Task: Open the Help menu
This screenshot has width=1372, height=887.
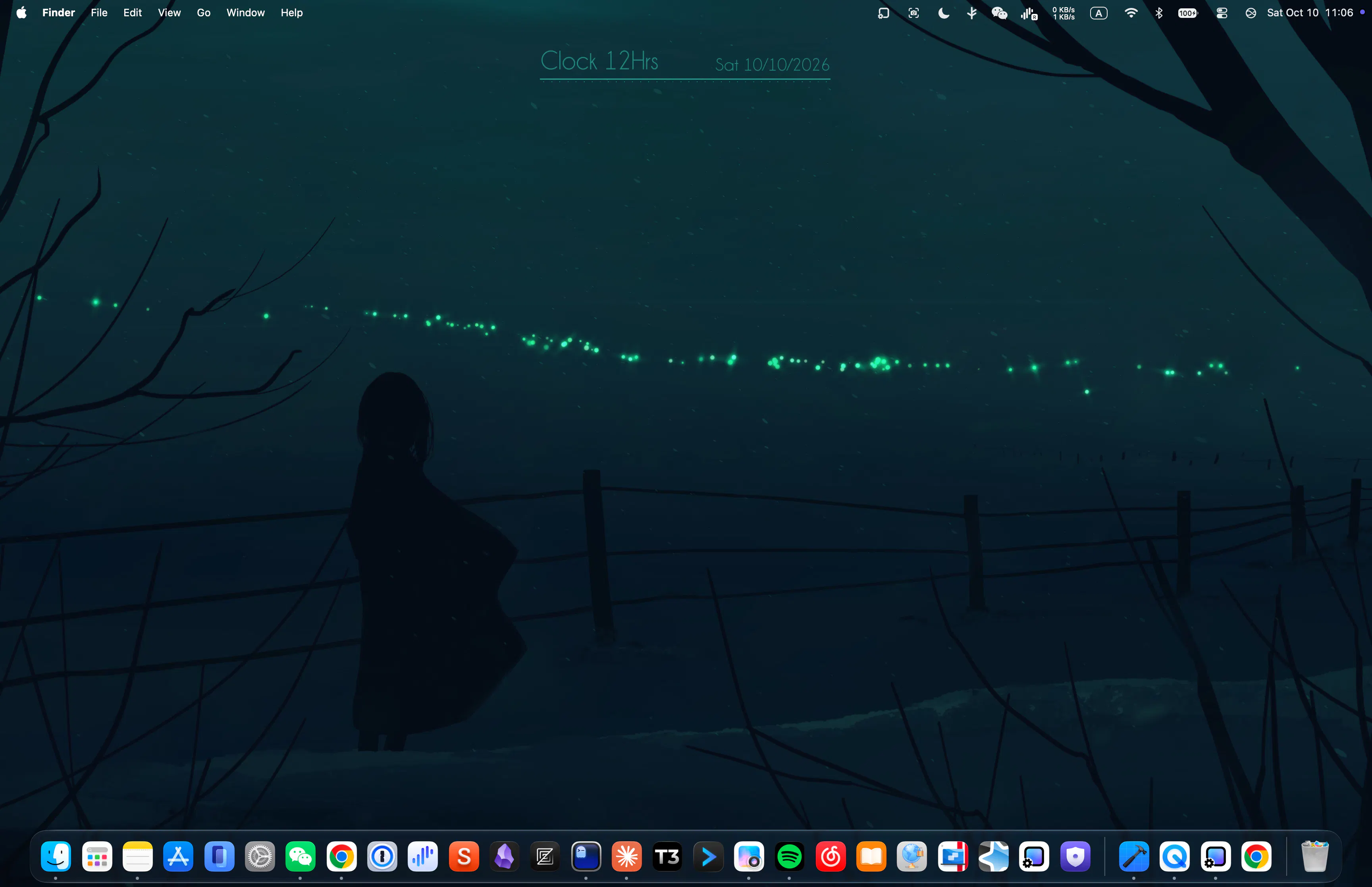Action: coord(292,13)
